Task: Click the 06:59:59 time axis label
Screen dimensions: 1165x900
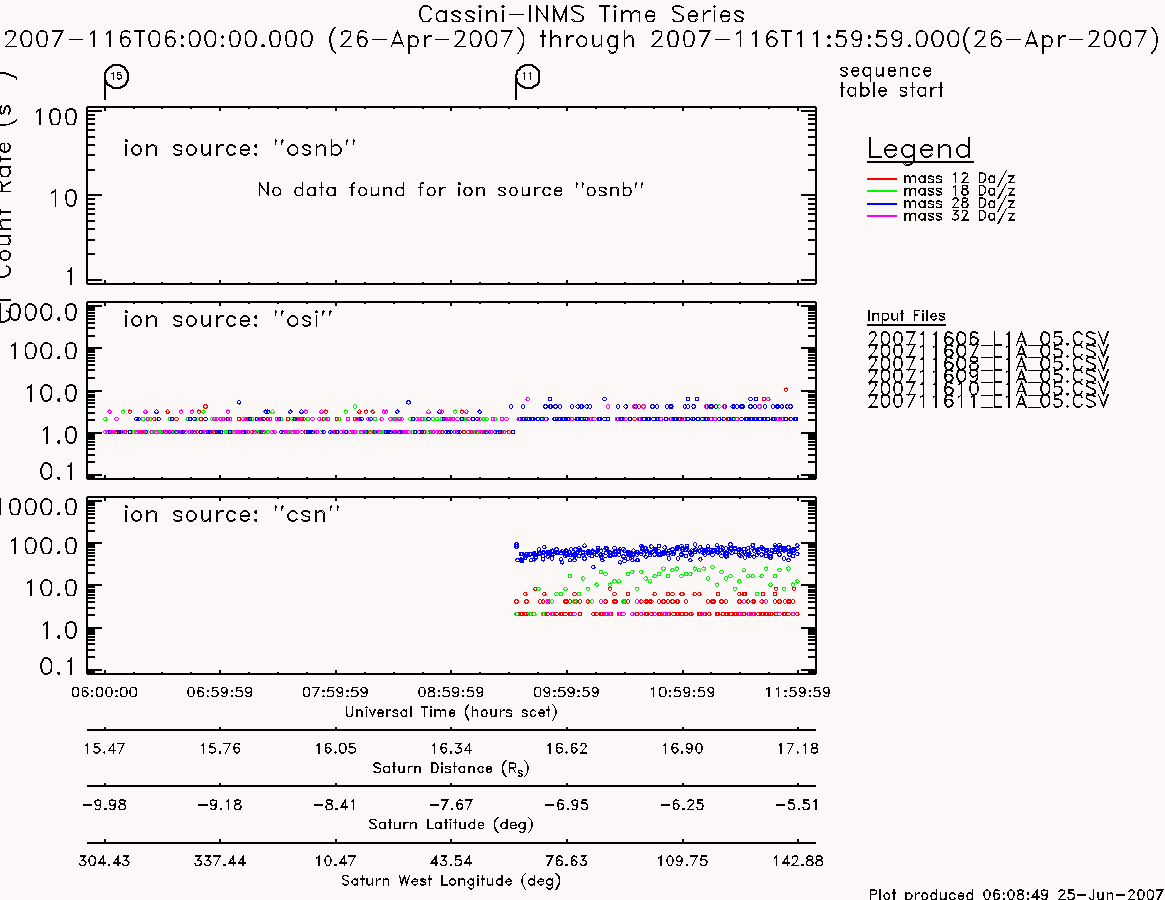Action: click(220, 692)
